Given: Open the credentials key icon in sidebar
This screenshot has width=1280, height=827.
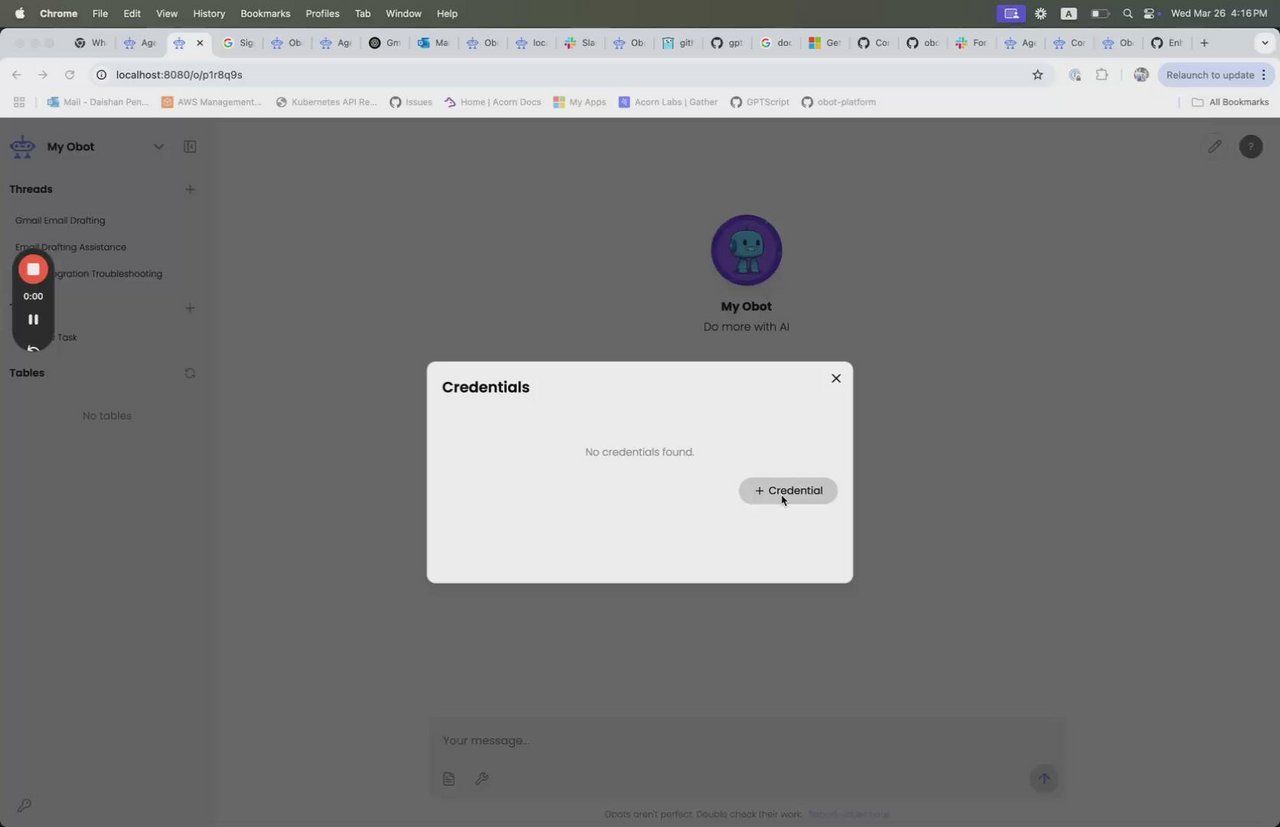Looking at the screenshot, I should pos(24,806).
